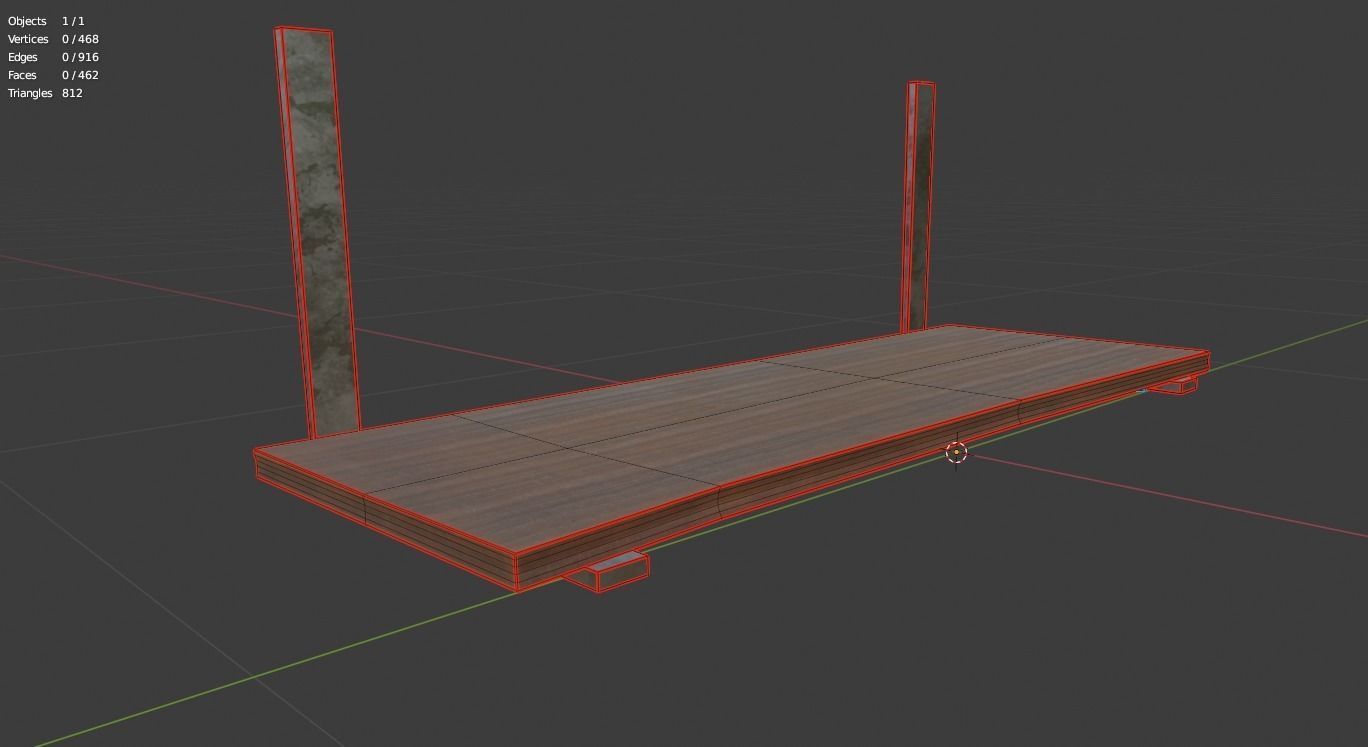Viewport: 1368px width, 747px height.
Task: Click the front support block under the platform
Action: coord(606,572)
